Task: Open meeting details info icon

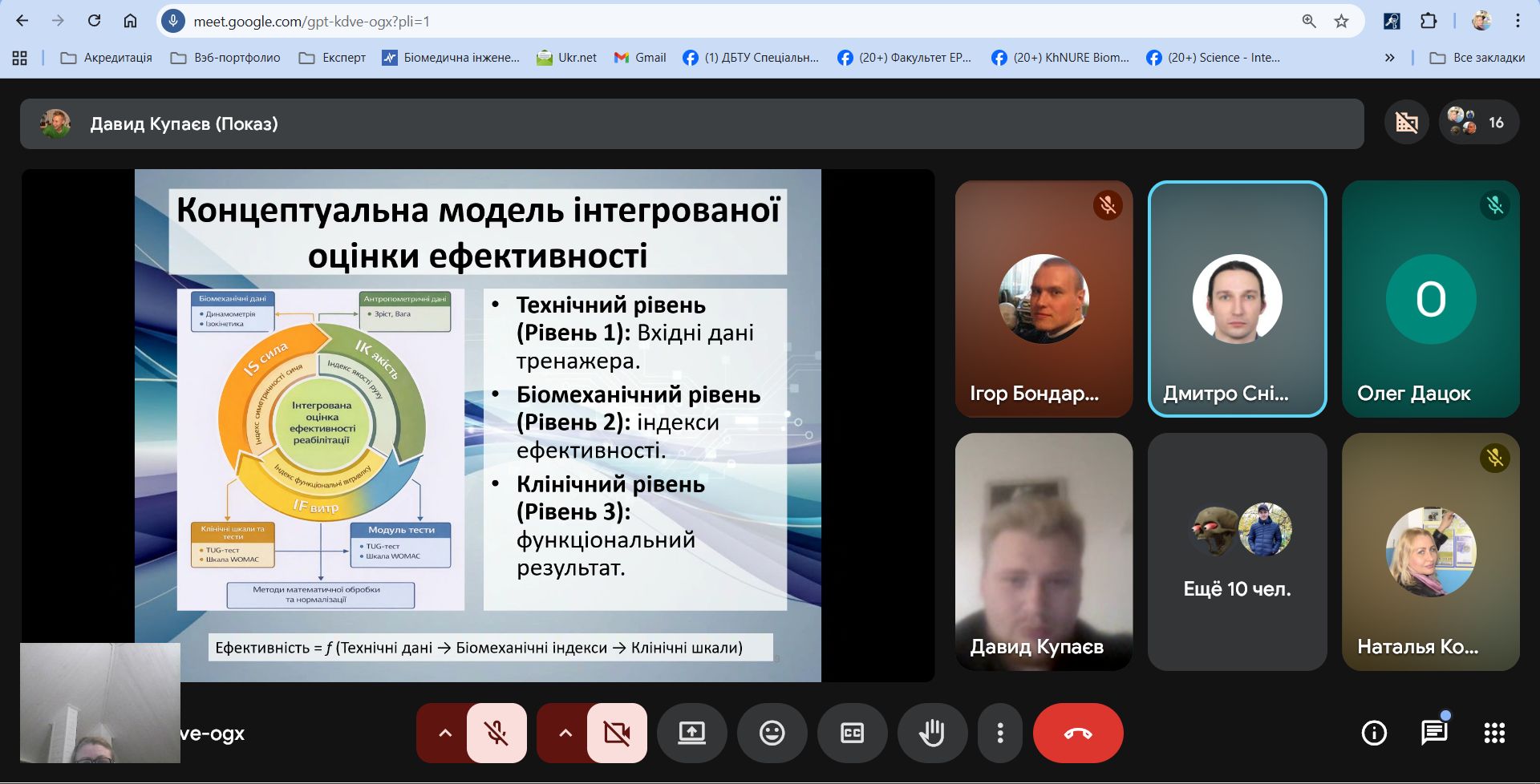Action: click(1374, 733)
